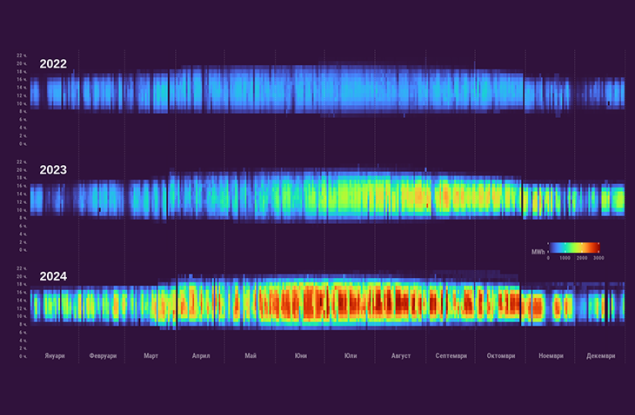Click the 0 ч. tick on 2024 axis

tap(22, 356)
